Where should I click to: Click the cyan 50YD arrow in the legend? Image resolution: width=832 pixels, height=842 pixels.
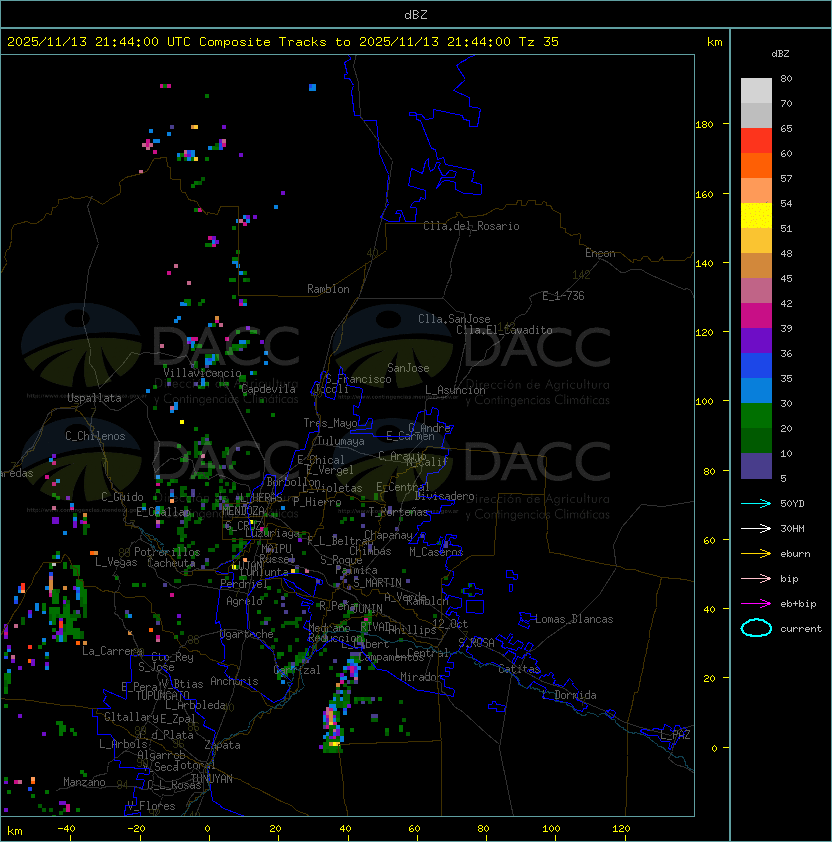coord(756,504)
